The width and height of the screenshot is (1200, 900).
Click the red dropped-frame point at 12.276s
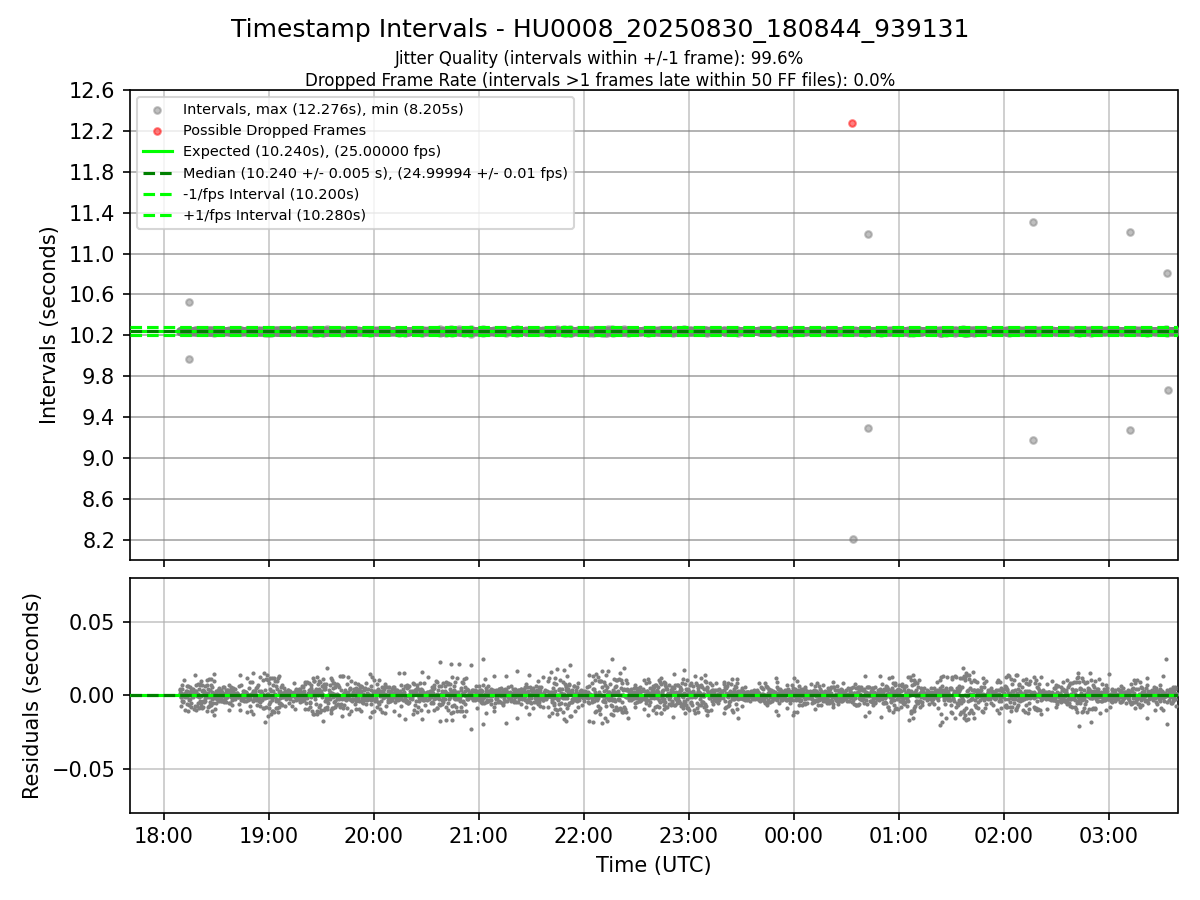(x=852, y=123)
